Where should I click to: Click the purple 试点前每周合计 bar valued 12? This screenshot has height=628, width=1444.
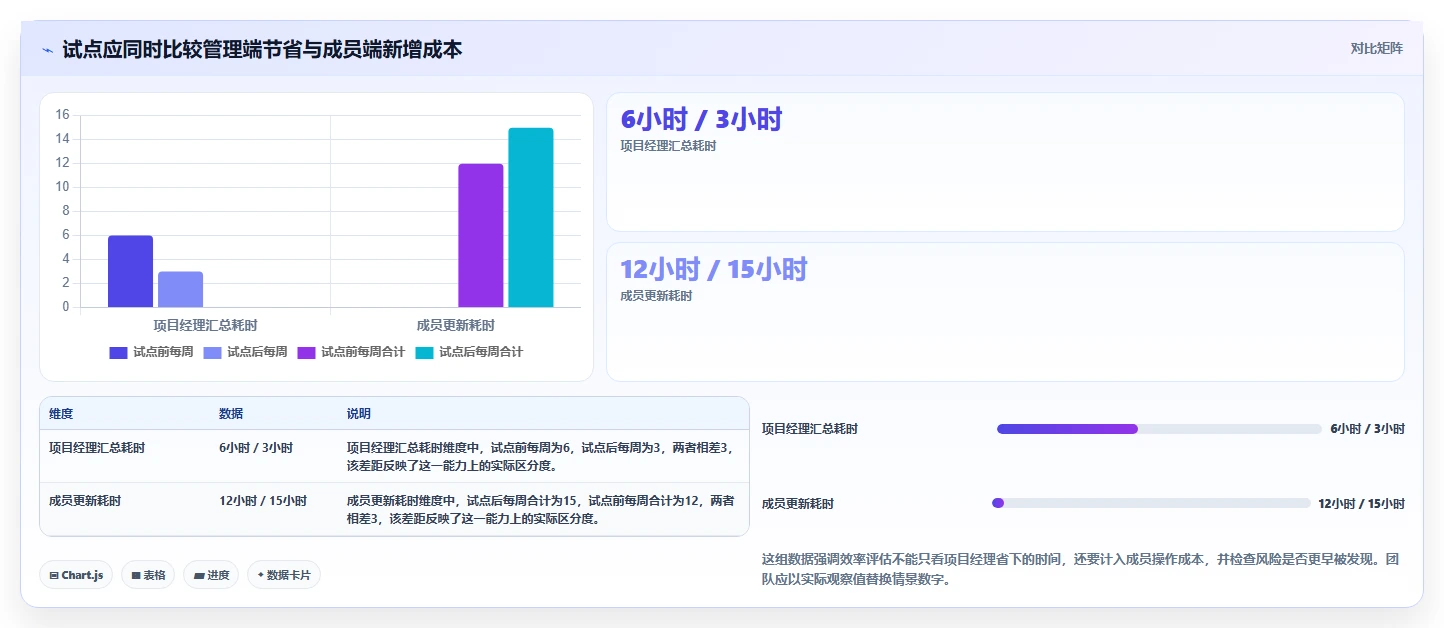click(481, 235)
